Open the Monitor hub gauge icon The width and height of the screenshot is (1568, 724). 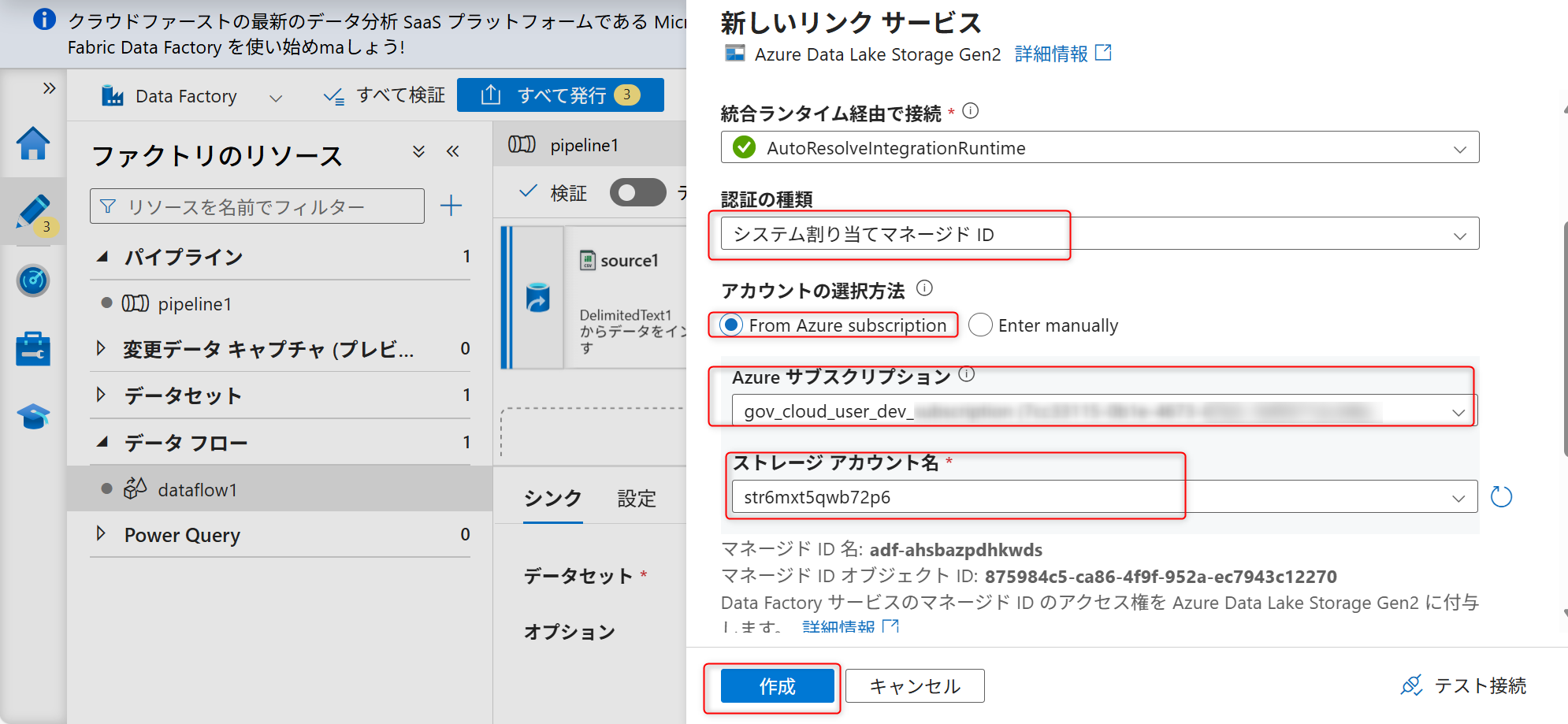(32, 280)
